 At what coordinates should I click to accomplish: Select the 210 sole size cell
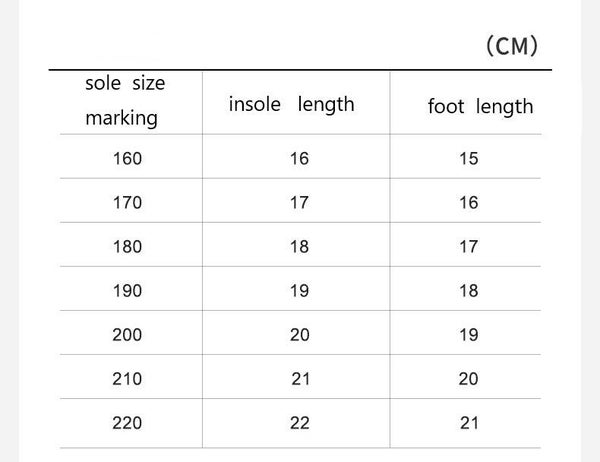(128, 378)
